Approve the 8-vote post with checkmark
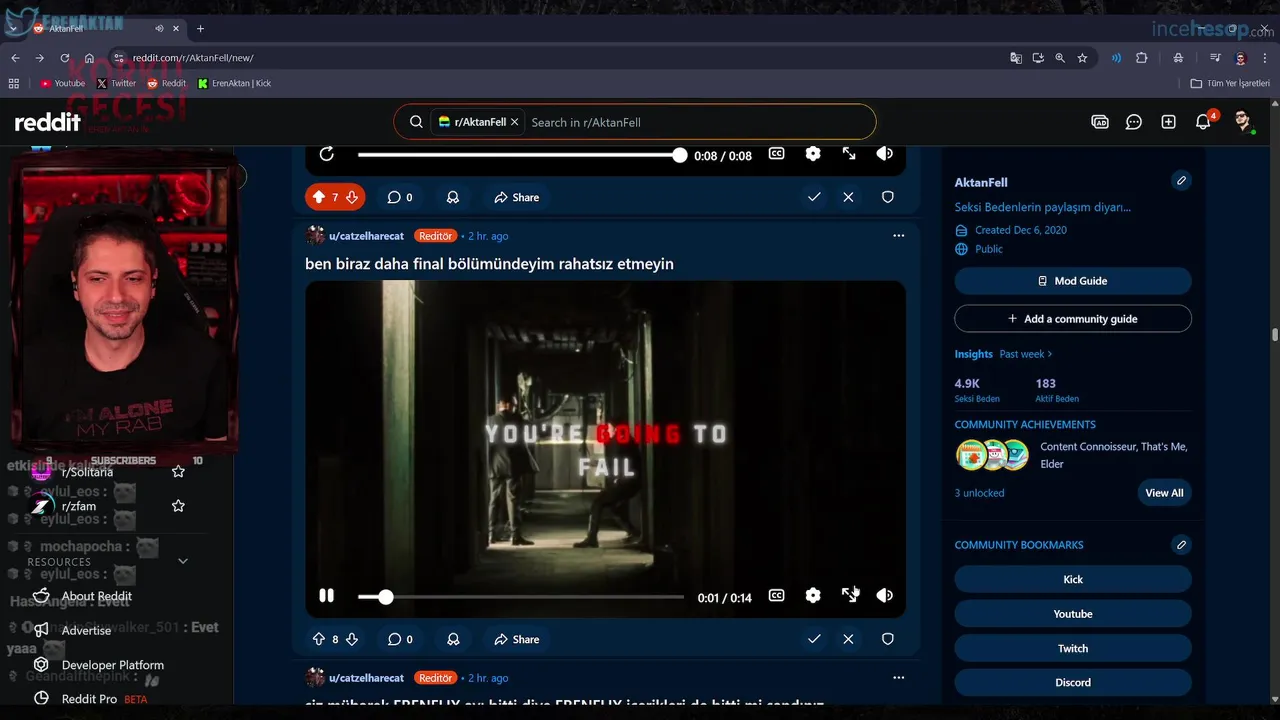 (814, 639)
